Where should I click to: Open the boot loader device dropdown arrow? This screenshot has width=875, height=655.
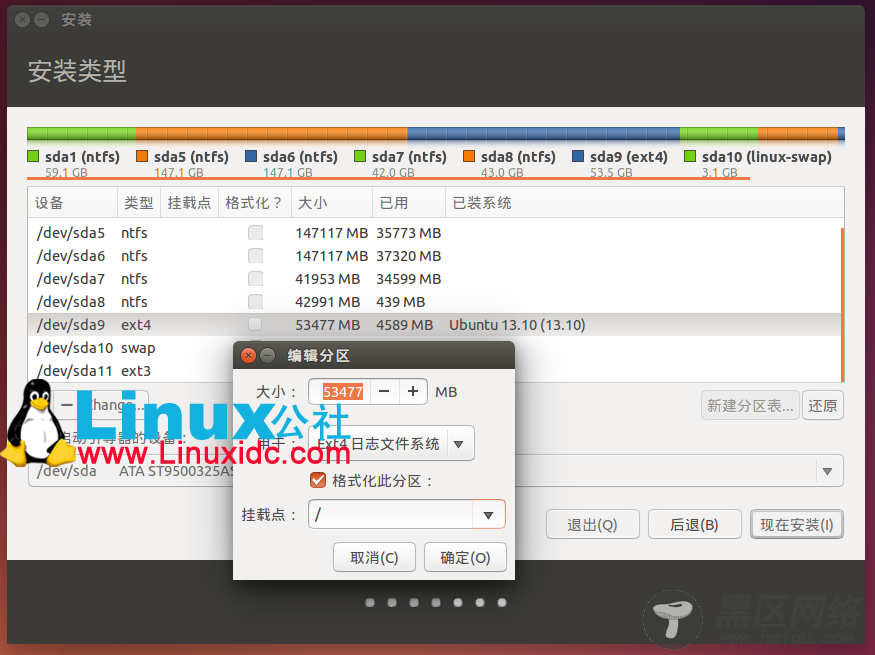pyautogui.click(x=828, y=471)
